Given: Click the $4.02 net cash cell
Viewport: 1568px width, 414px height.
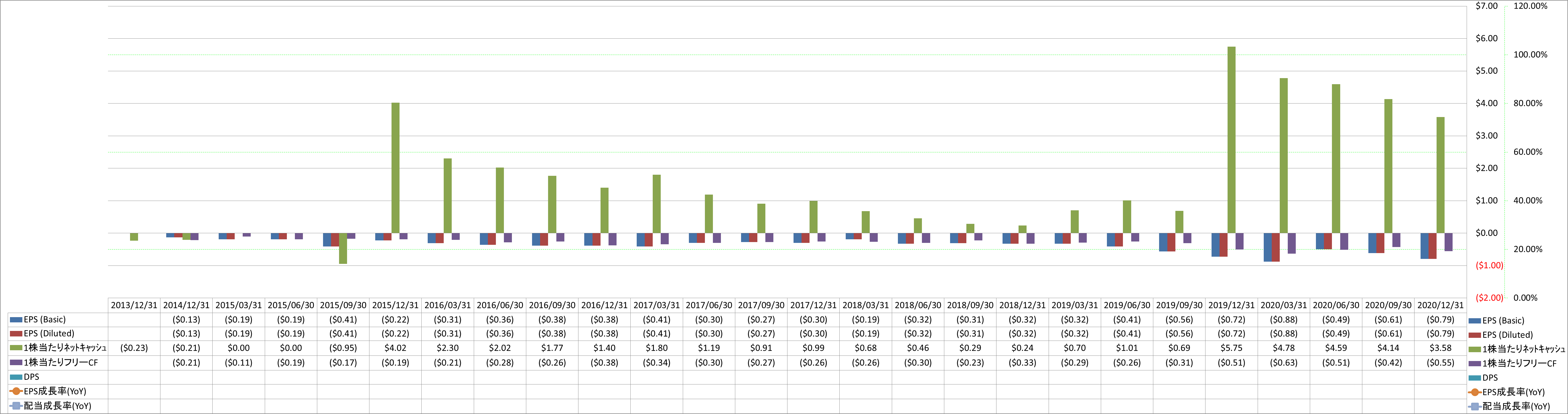Looking at the screenshot, I should [396, 348].
